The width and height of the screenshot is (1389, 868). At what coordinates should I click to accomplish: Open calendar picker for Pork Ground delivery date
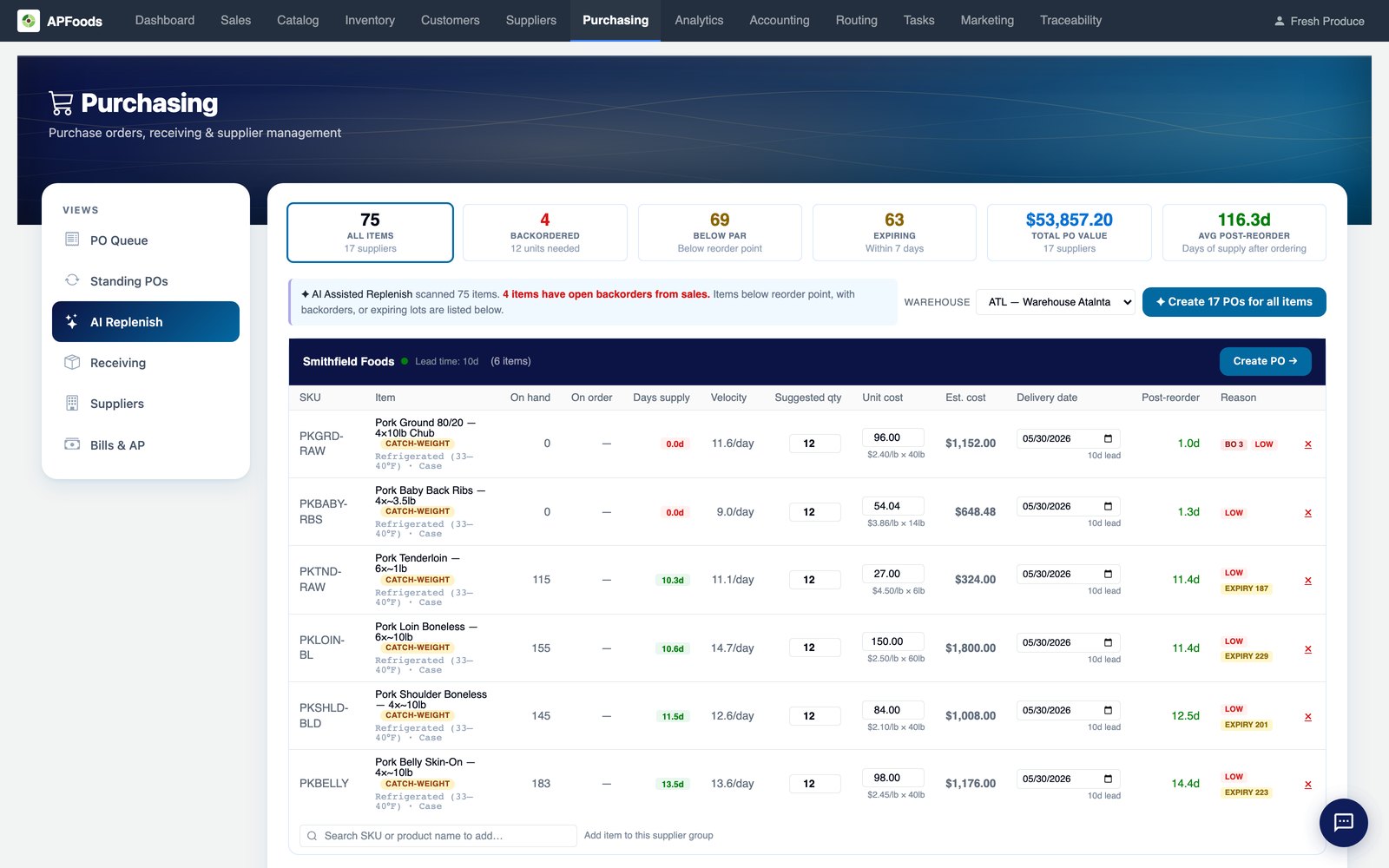point(1108,438)
